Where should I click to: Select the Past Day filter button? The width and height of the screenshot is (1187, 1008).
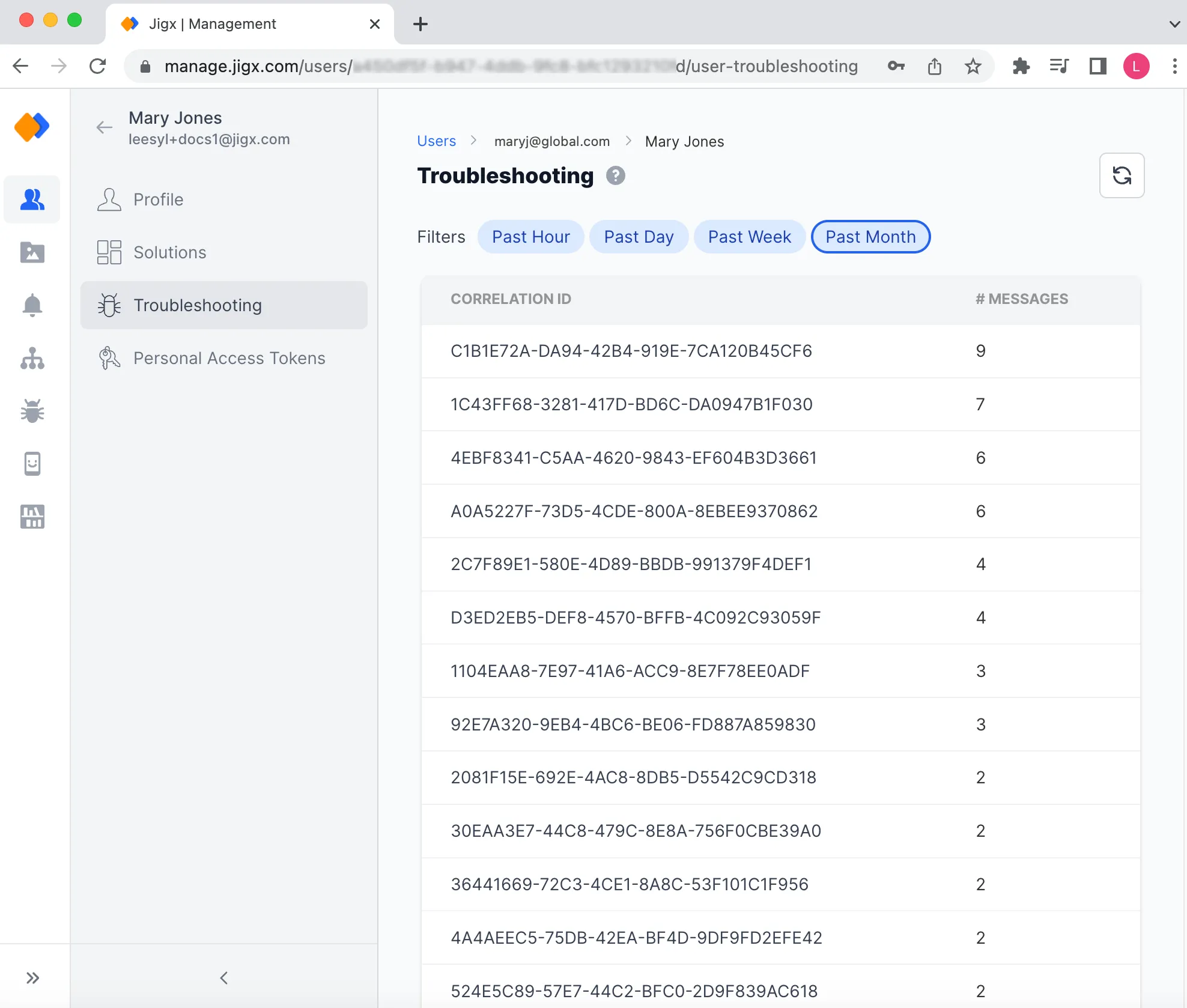coord(638,237)
